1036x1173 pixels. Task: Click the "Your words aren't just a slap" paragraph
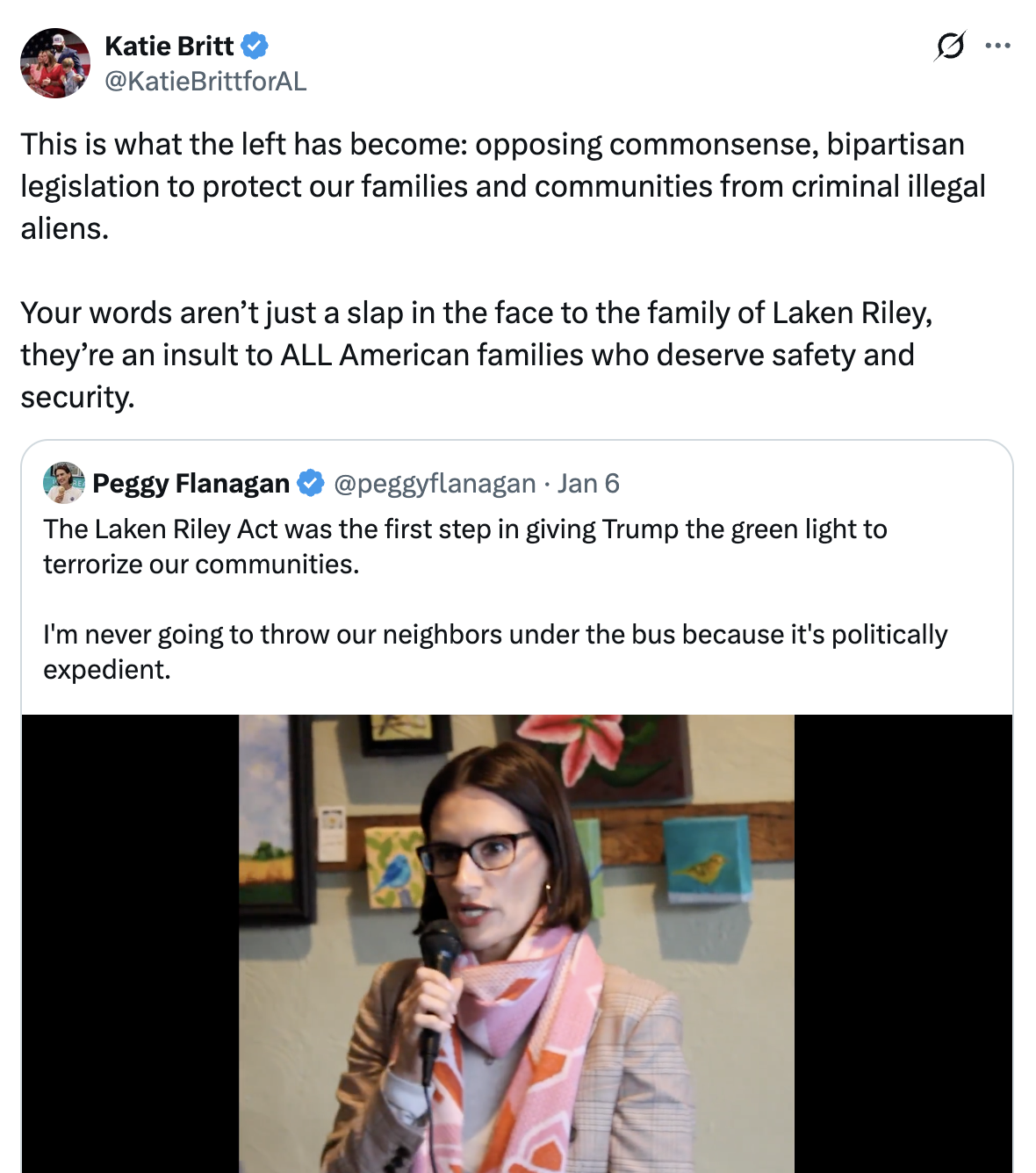[x=476, y=313]
